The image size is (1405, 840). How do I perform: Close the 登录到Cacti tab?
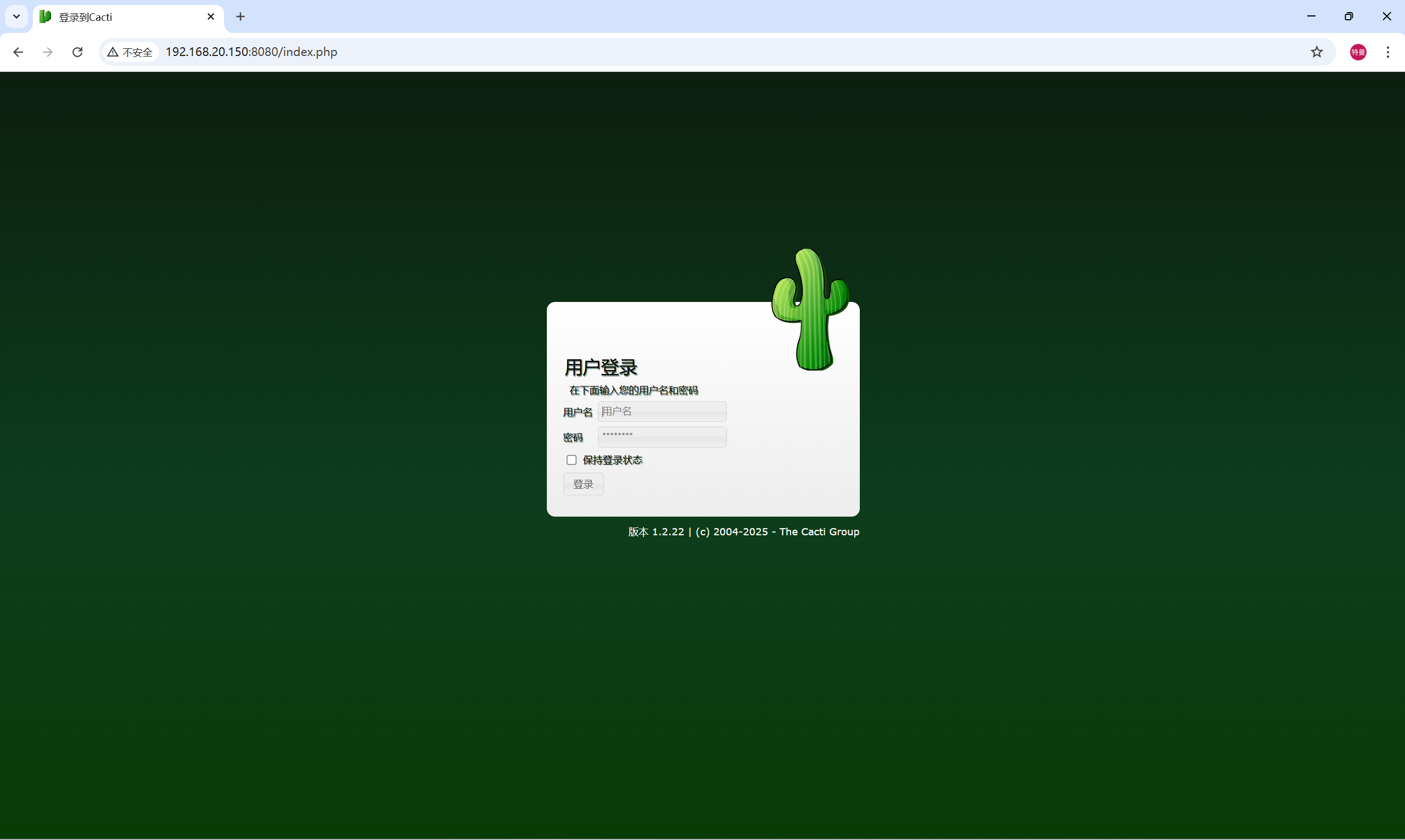click(211, 16)
